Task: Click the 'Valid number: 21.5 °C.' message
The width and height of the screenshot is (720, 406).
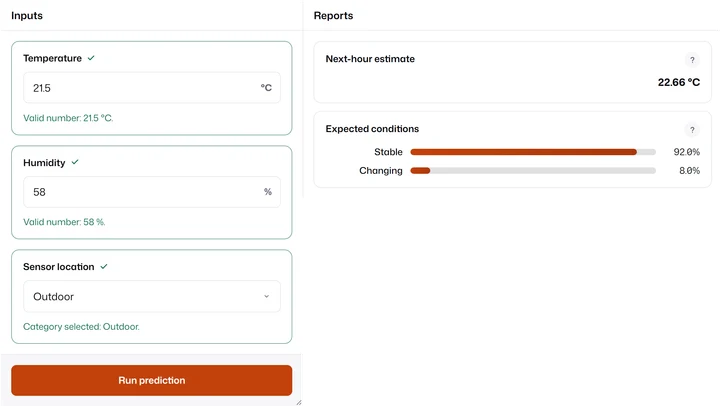Action: (x=68, y=118)
